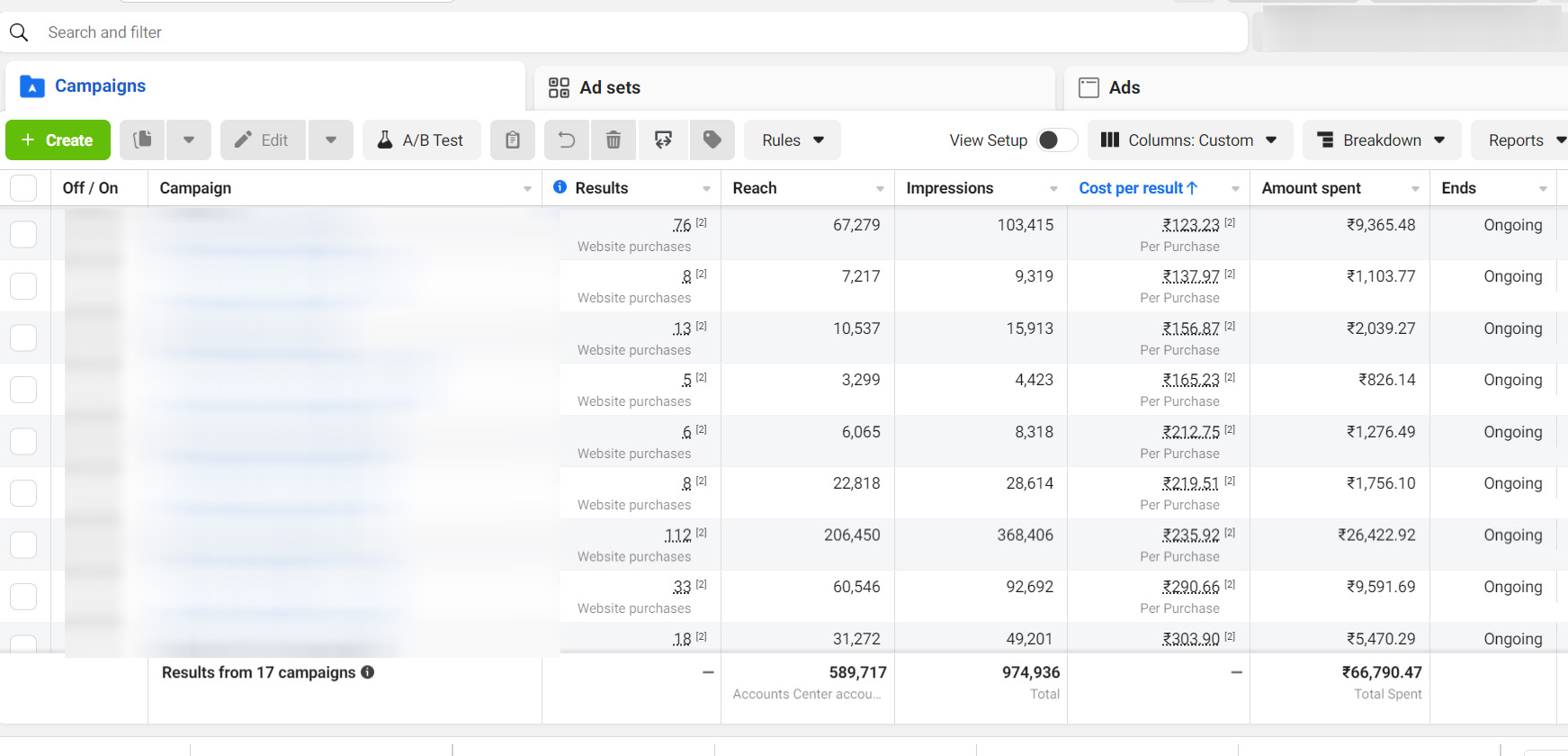Sort by Cost per result column
This screenshot has height=756, width=1568.
point(1138,188)
